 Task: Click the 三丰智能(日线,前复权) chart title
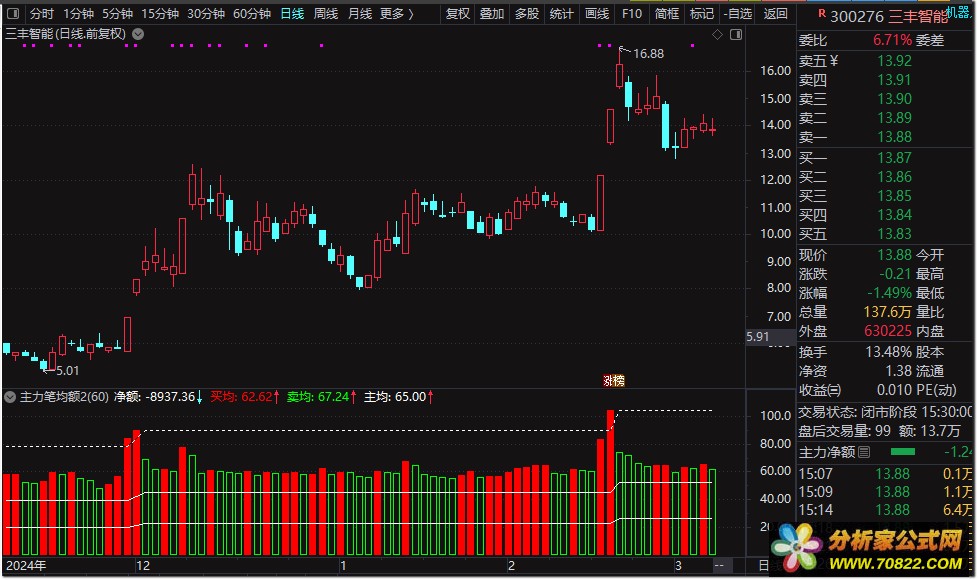(66, 34)
